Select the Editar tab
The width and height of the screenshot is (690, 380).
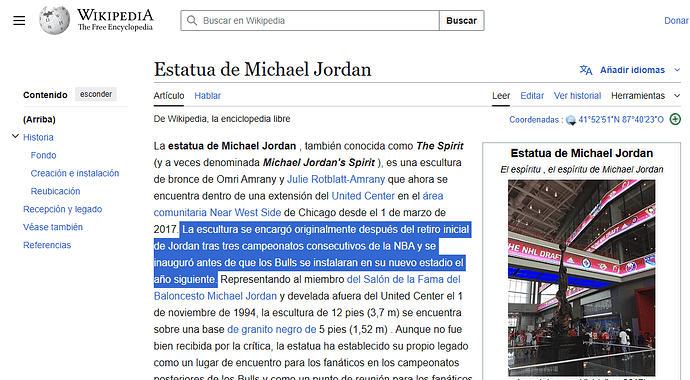point(532,95)
